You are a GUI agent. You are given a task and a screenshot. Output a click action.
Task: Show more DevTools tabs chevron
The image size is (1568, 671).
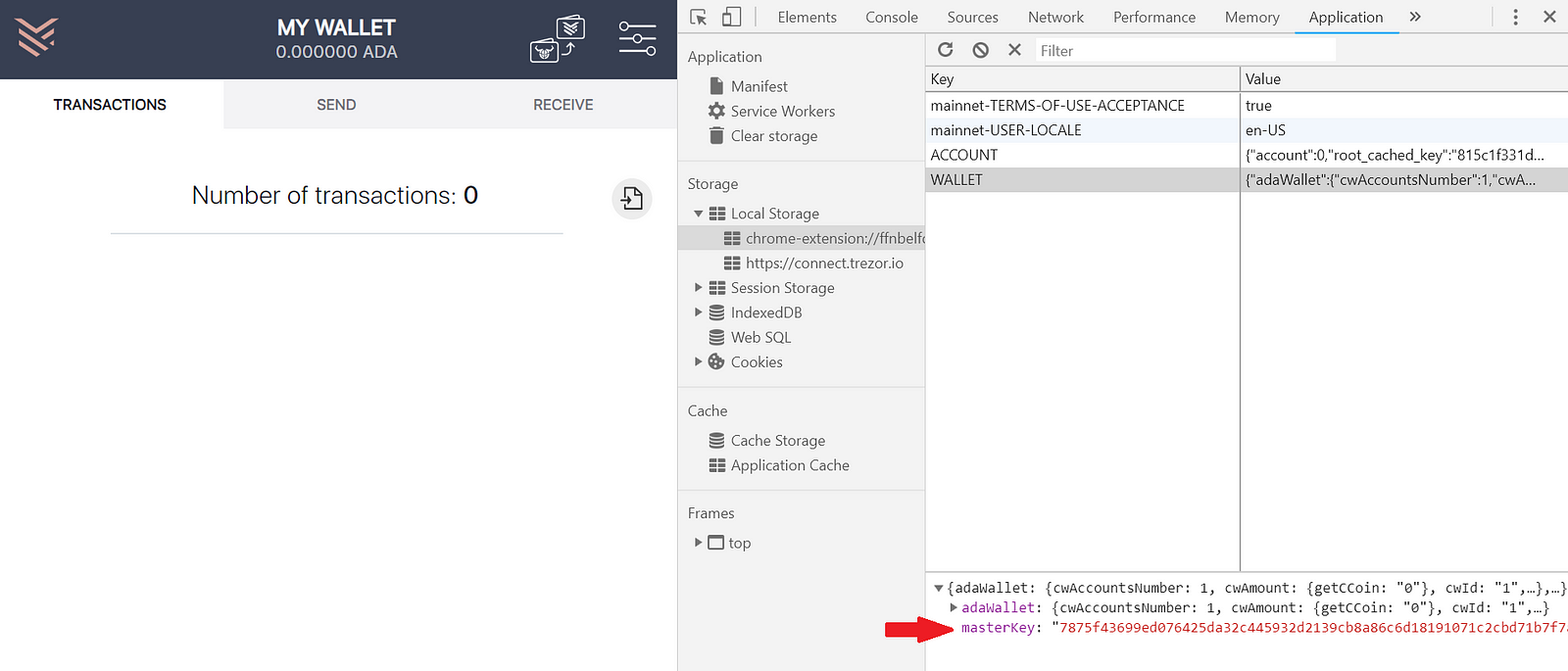click(1415, 17)
